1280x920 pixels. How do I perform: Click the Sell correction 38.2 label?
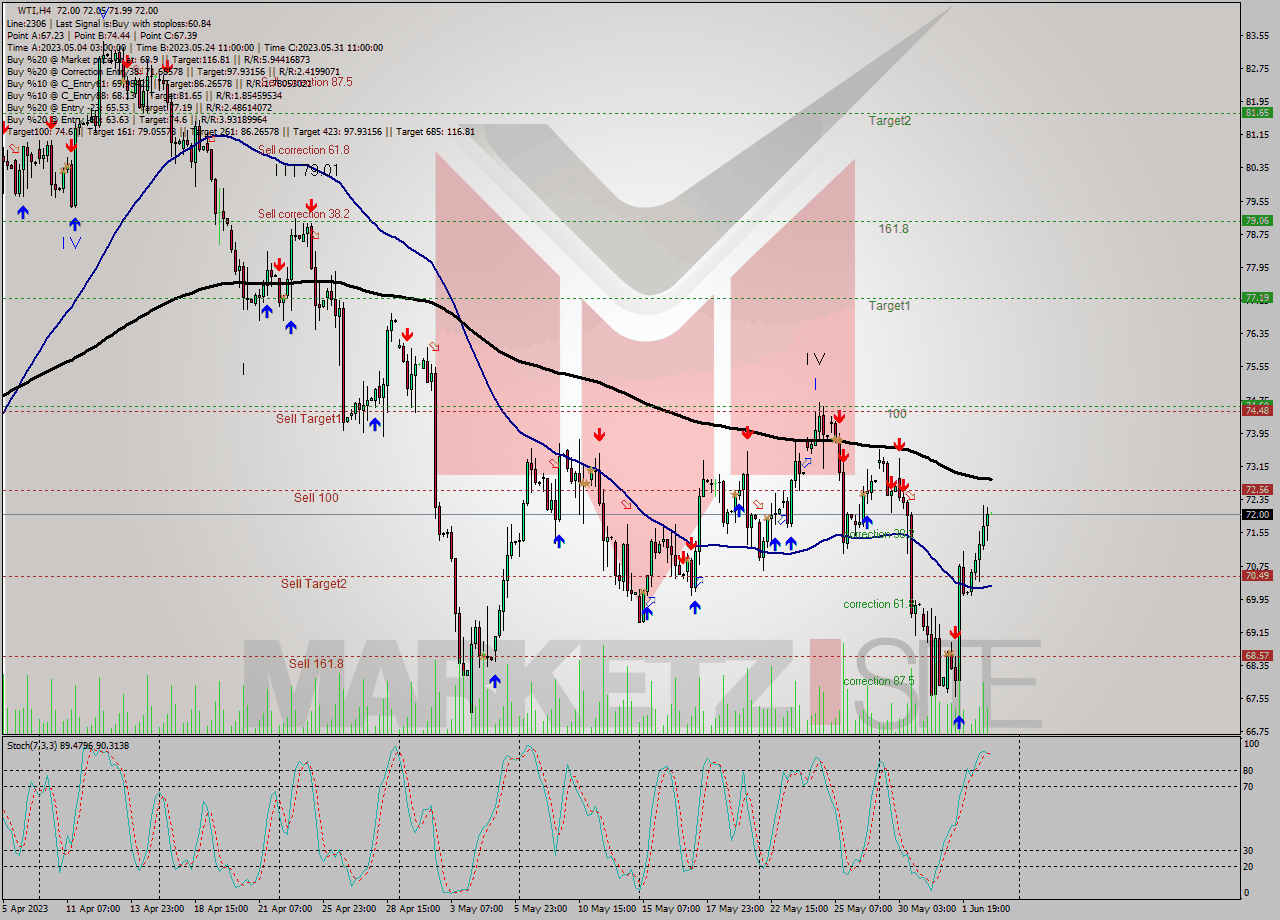(x=305, y=214)
